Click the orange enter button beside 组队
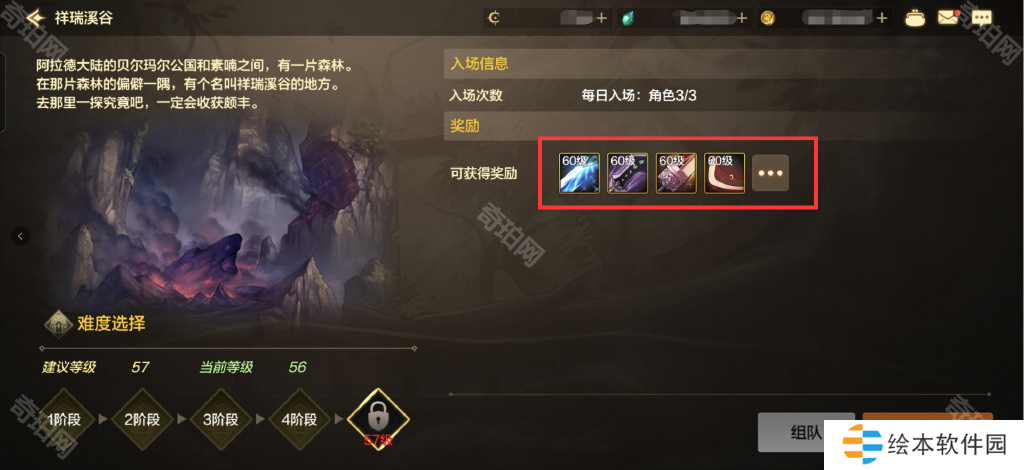 coord(927,416)
